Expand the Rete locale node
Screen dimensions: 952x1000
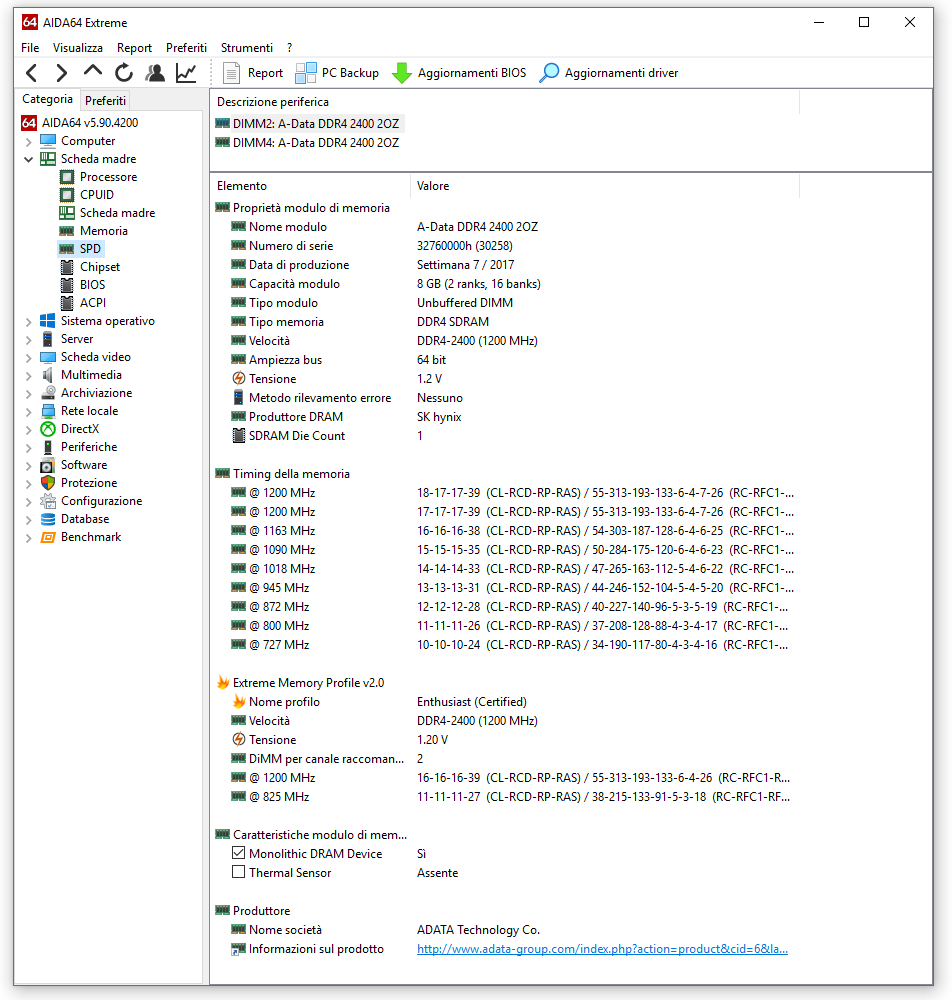(x=29, y=411)
